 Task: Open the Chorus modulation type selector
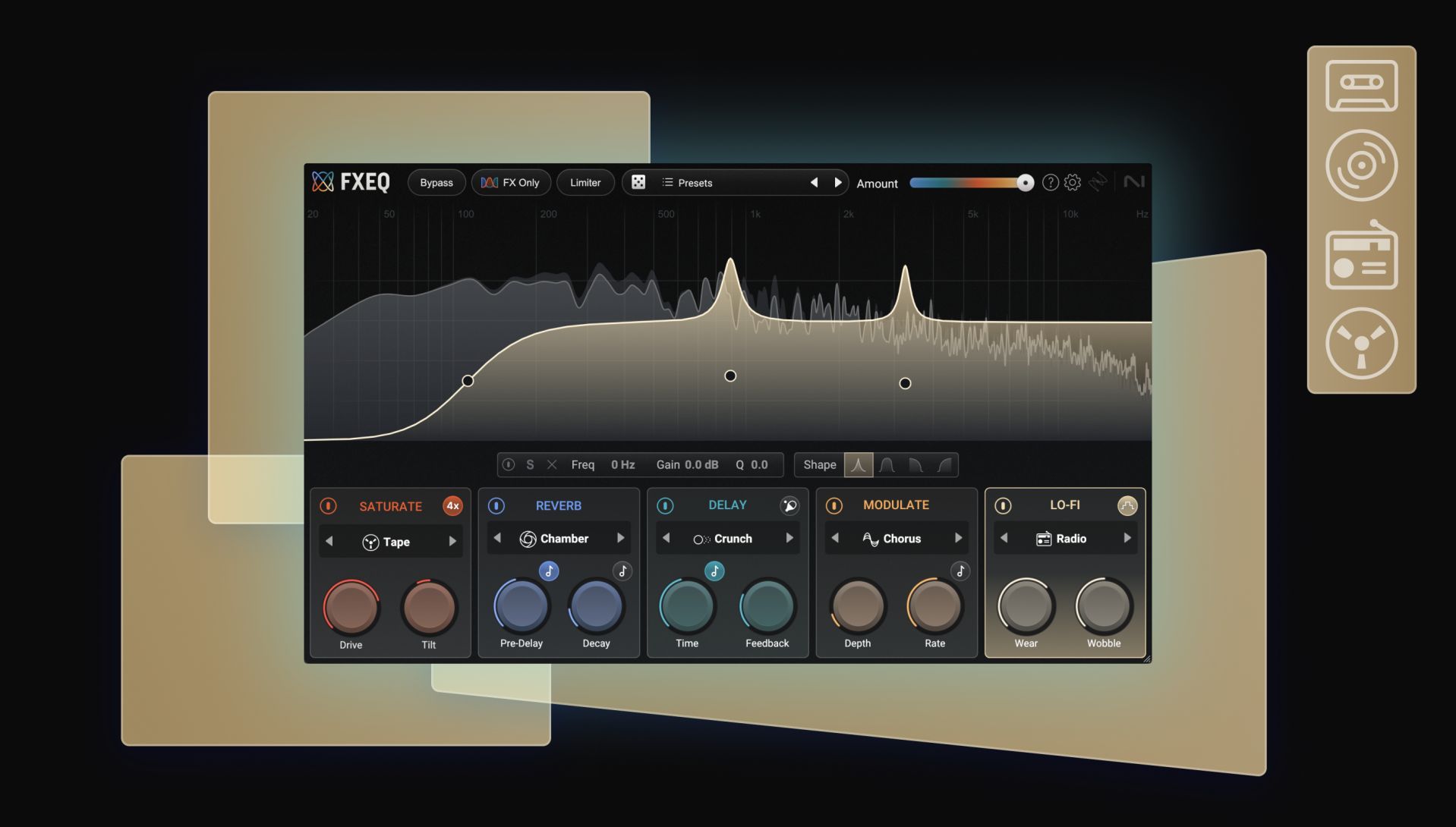[x=897, y=539]
